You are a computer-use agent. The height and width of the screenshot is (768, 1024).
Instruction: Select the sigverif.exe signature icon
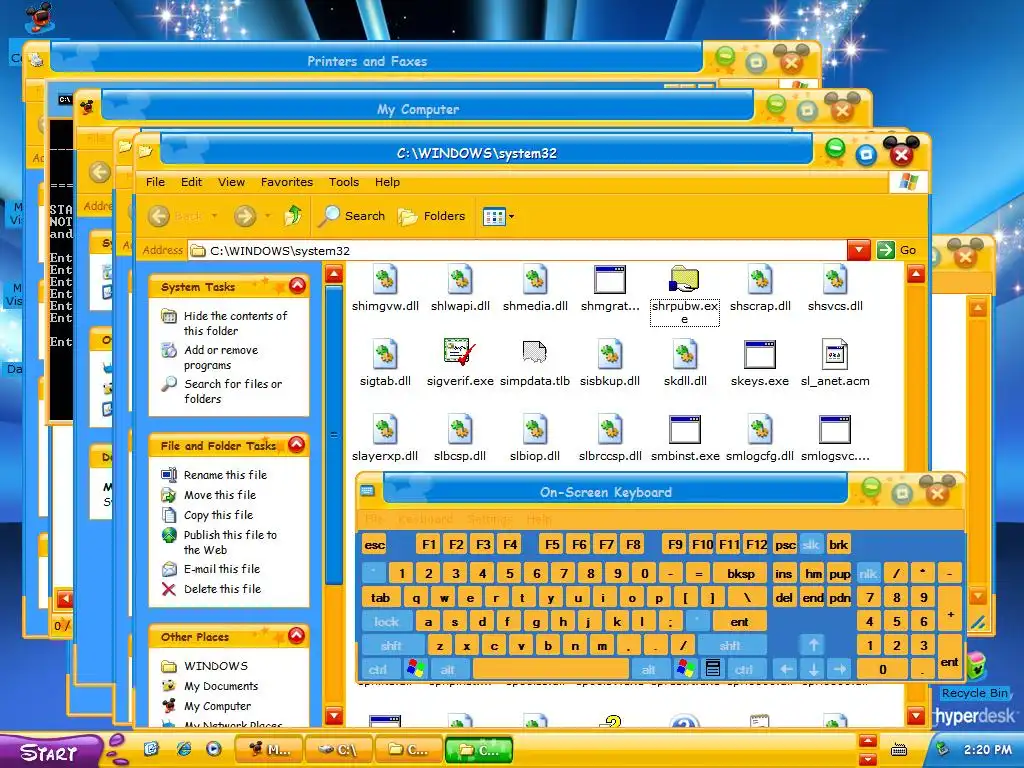[460, 353]
